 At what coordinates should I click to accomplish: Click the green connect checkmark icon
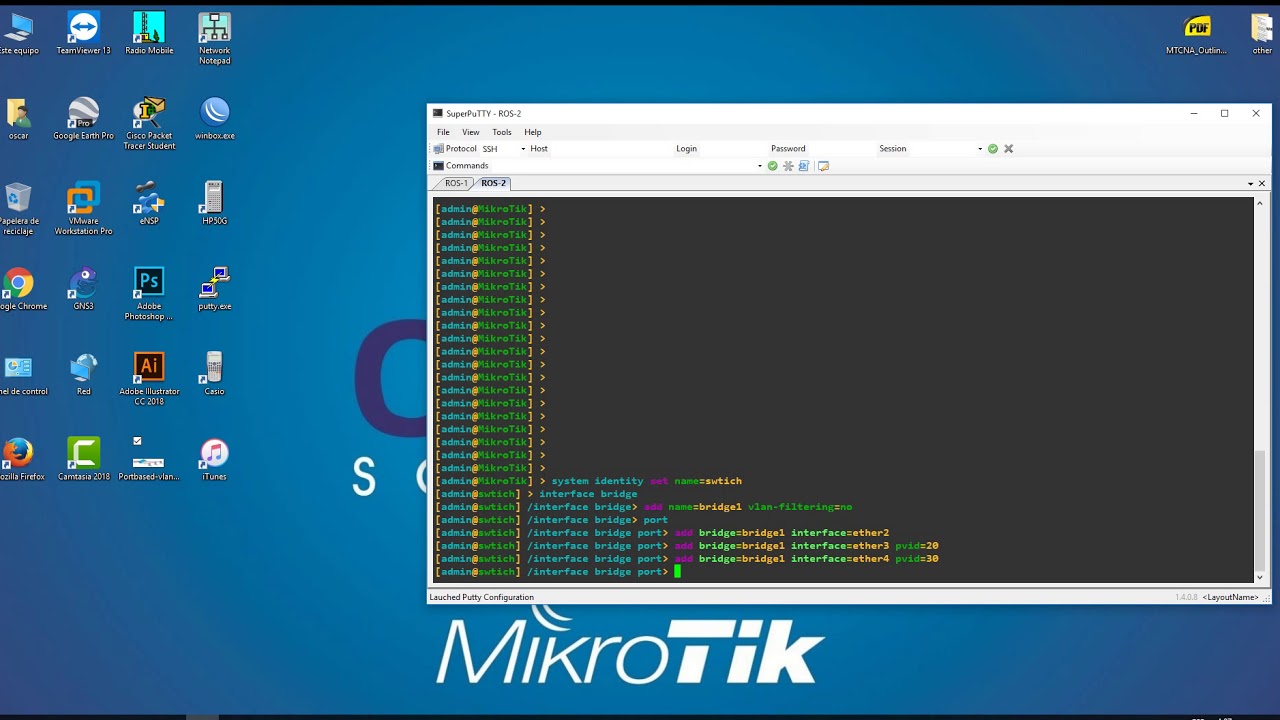pyautogui.click(x=993, y=149)
